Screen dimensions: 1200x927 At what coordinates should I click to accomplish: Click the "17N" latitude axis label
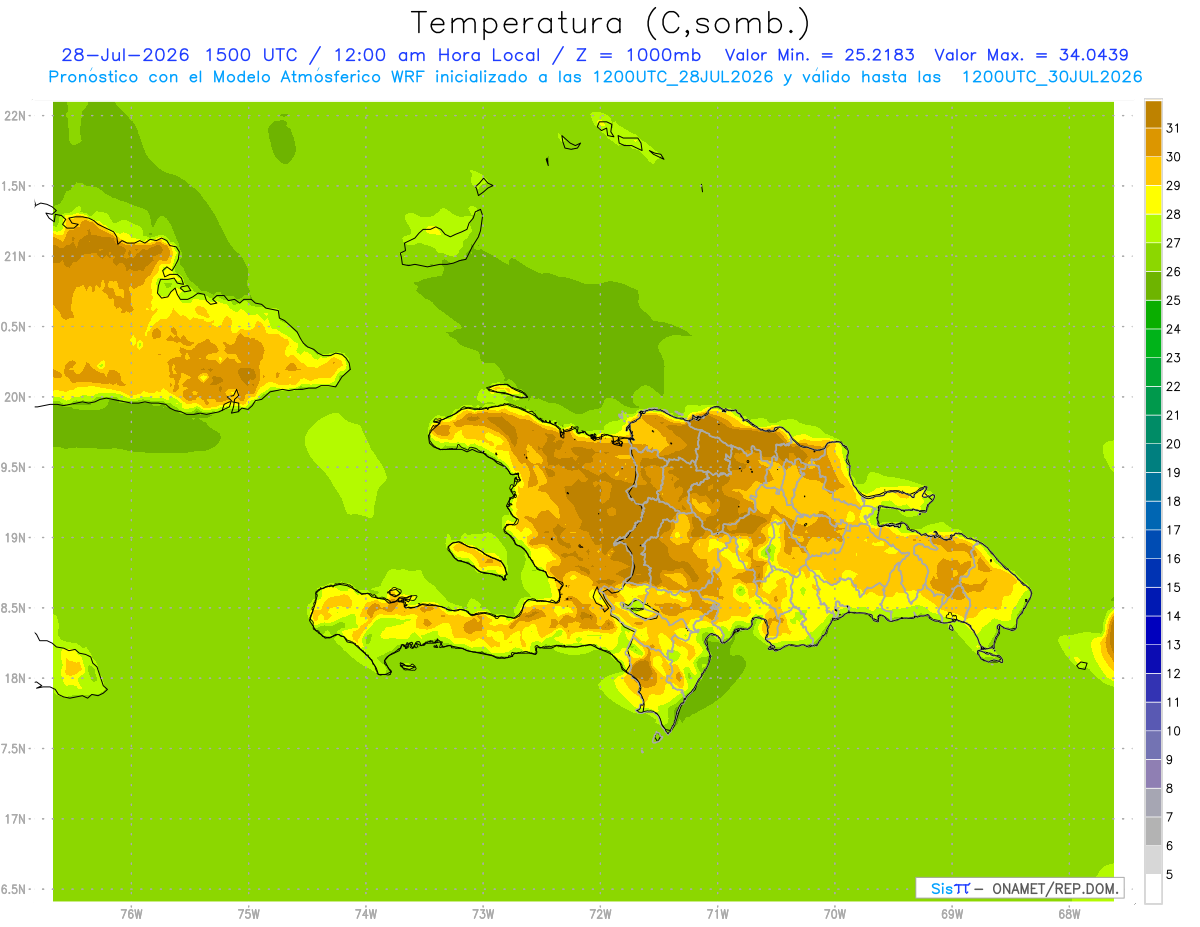15,819
